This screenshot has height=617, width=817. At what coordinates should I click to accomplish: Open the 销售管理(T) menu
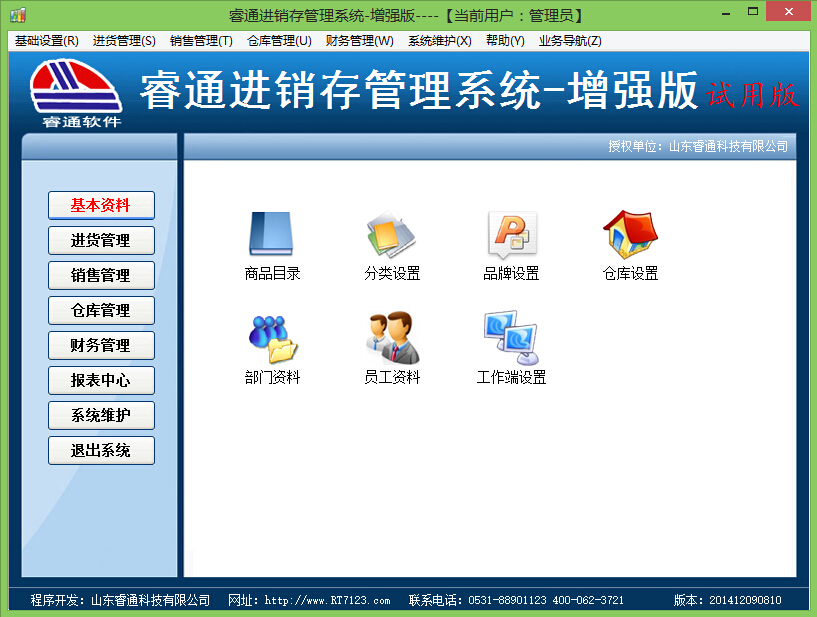pyautogui.click(x=201, y=41)
